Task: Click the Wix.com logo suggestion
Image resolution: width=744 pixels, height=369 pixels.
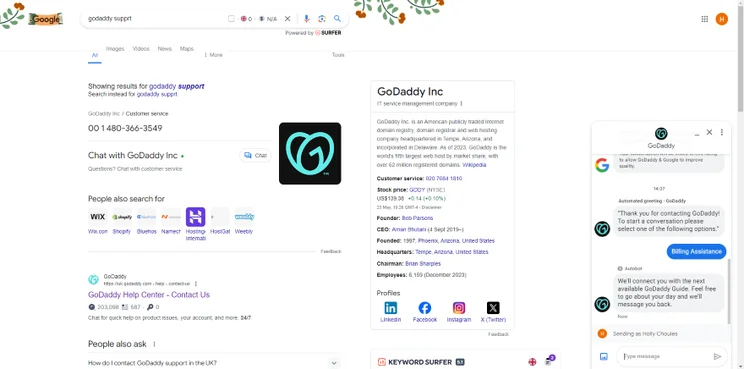Action: (x=98, y=217)
